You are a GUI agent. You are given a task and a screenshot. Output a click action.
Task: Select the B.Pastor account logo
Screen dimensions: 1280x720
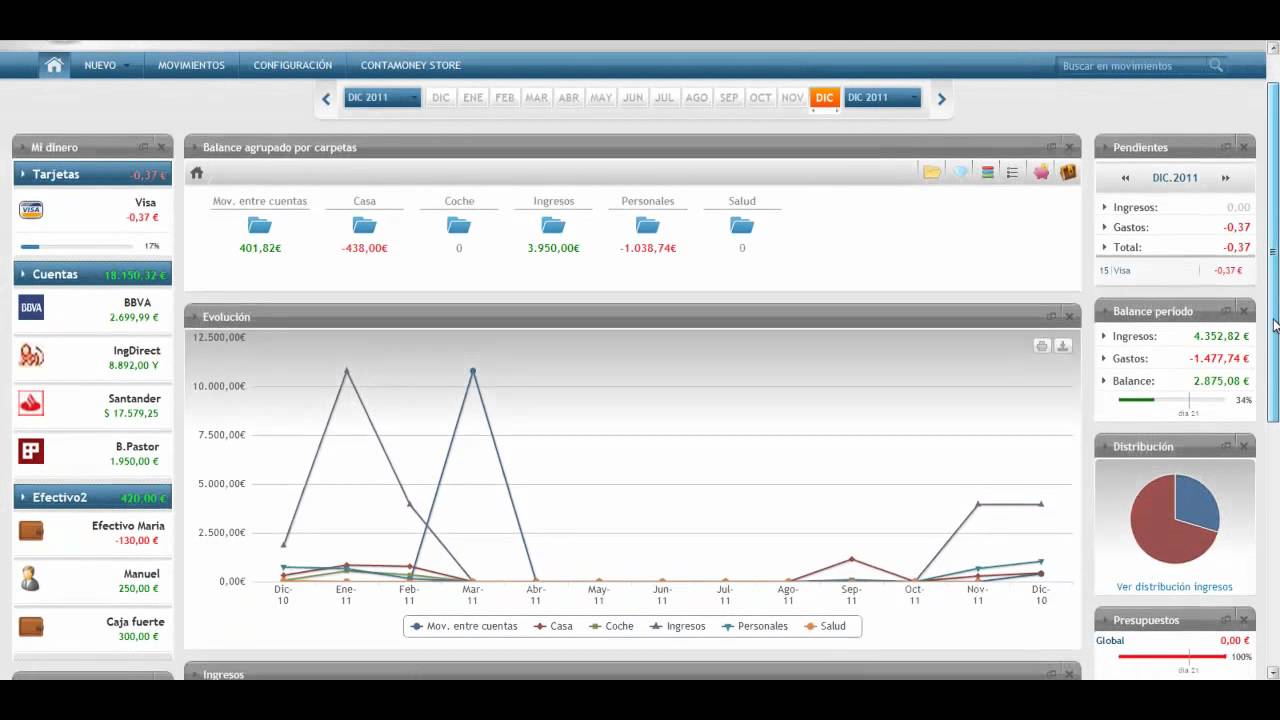31,452
